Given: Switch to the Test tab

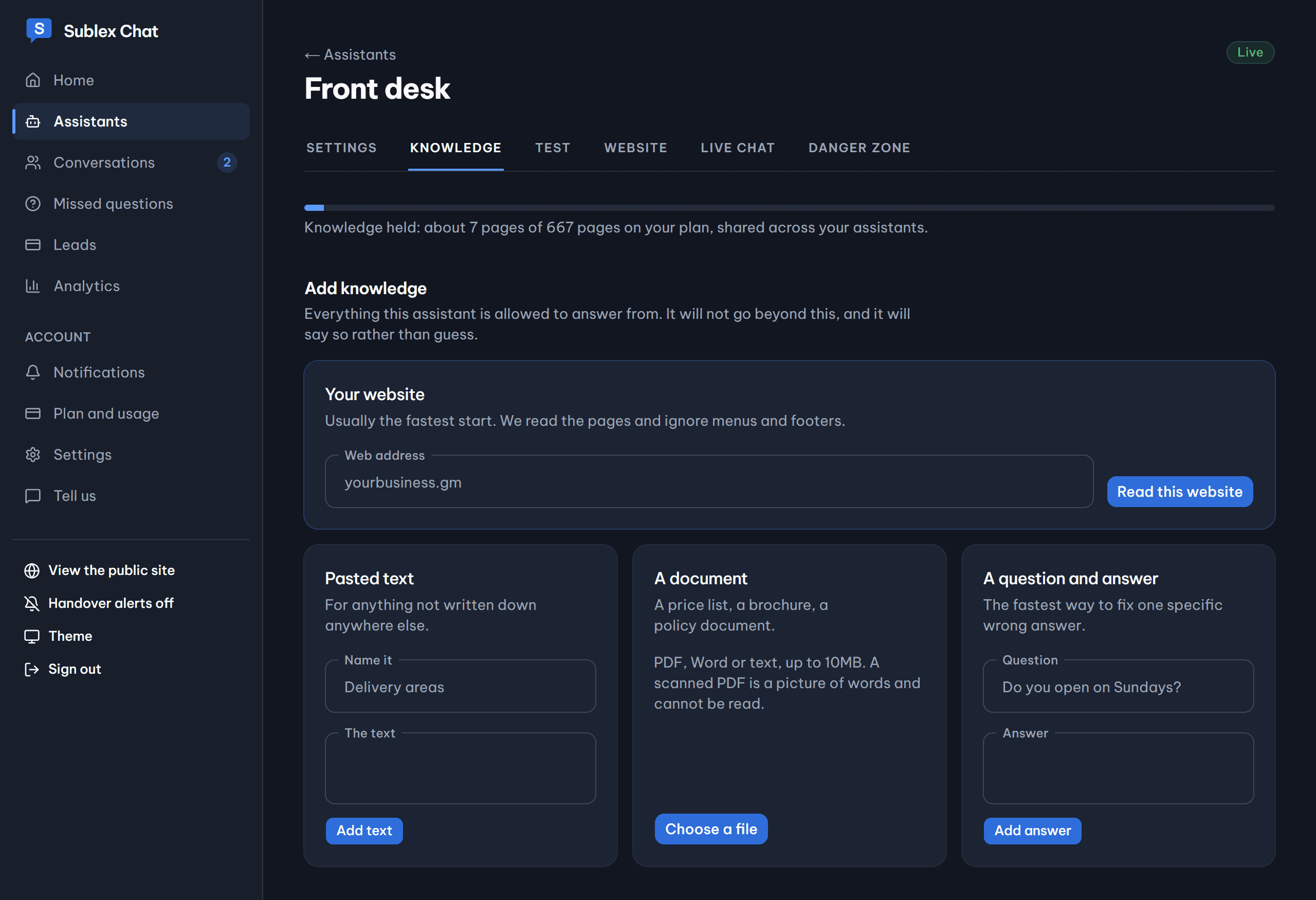Looking at the screenshot, I should [553, 148].
